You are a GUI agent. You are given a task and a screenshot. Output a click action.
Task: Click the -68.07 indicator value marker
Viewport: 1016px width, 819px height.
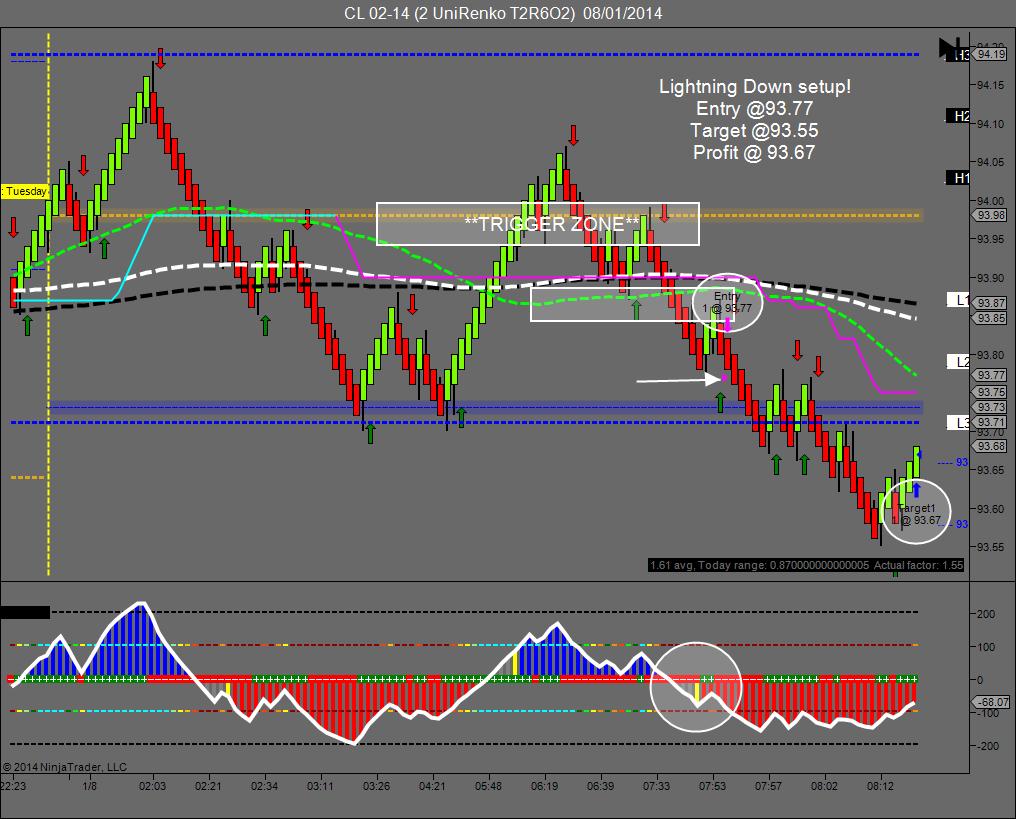(x=992, y=702)
